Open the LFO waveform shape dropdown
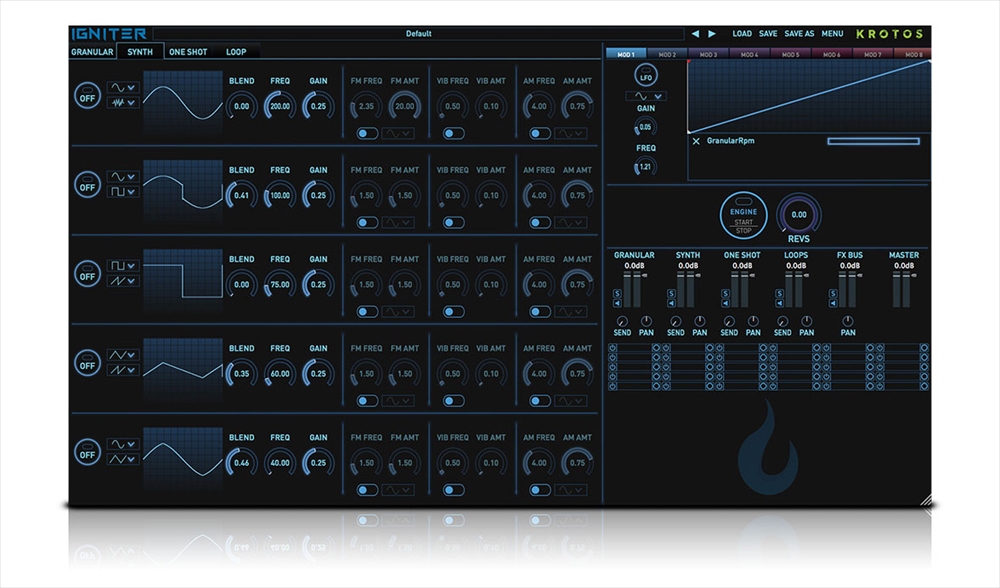This screenshot has width=1000, height=588. pyautogui.click(x=646, y=96)
